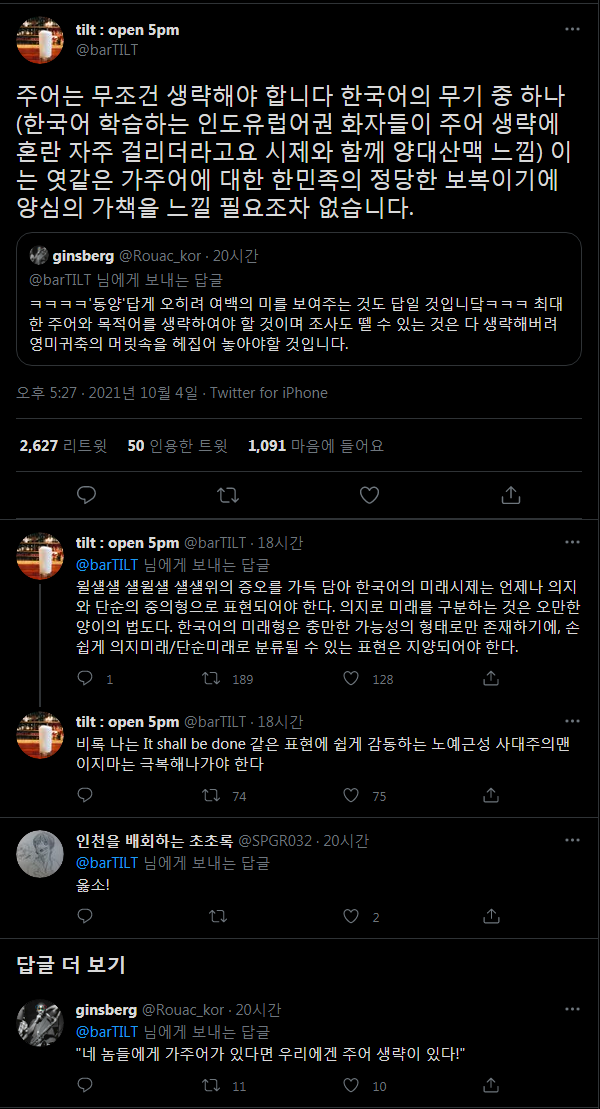This screenshot has height=1109, width=600.
Task: Like the reply with 128 likes
Action: click(x=352, y=679)
